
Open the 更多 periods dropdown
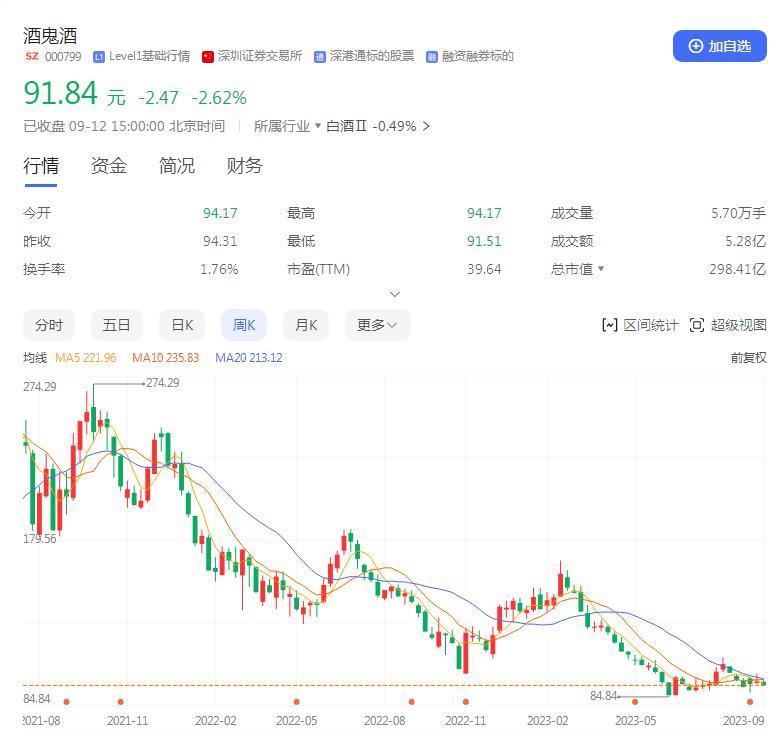(x=378, y=325)
